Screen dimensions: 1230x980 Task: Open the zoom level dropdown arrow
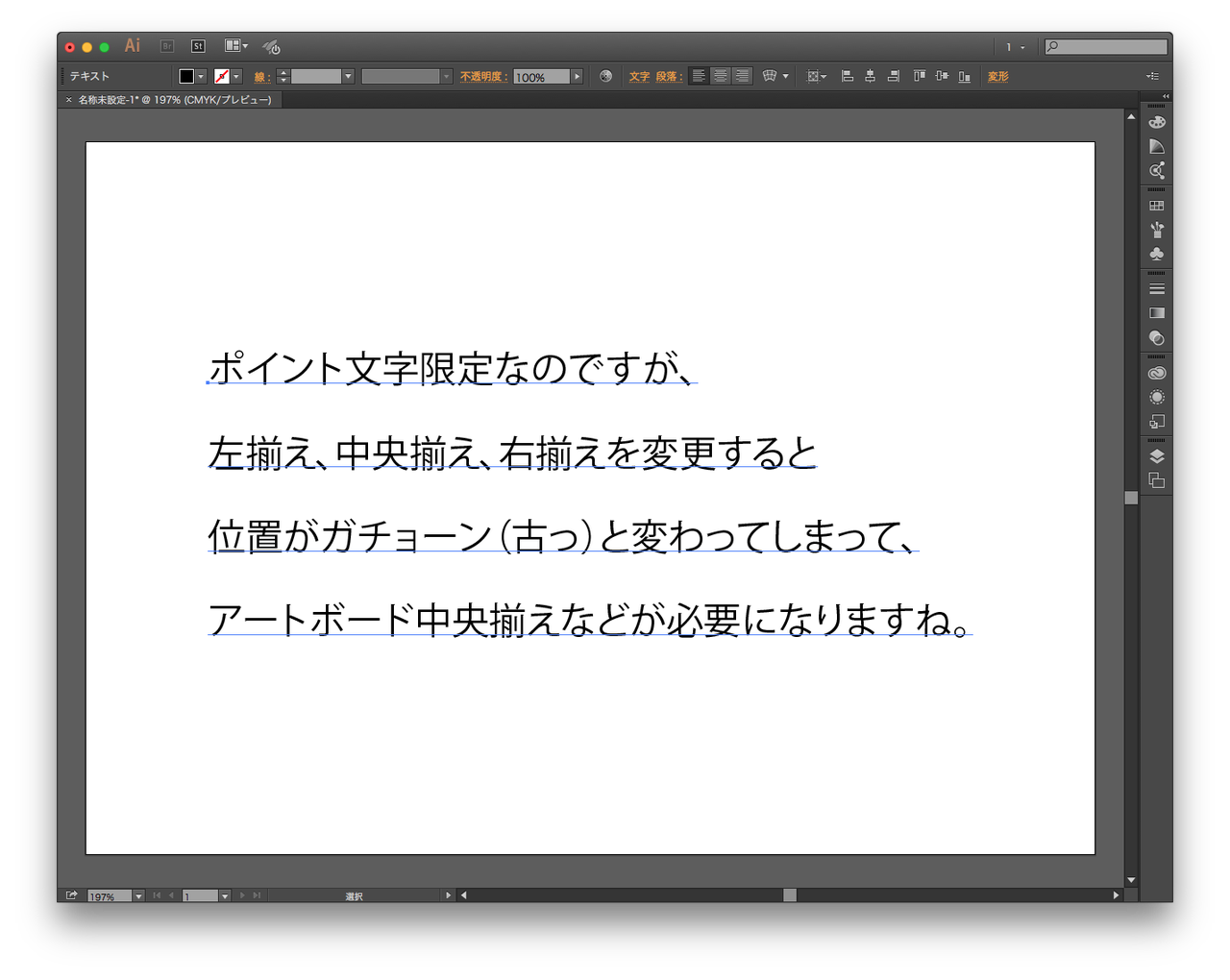[138, 896]
